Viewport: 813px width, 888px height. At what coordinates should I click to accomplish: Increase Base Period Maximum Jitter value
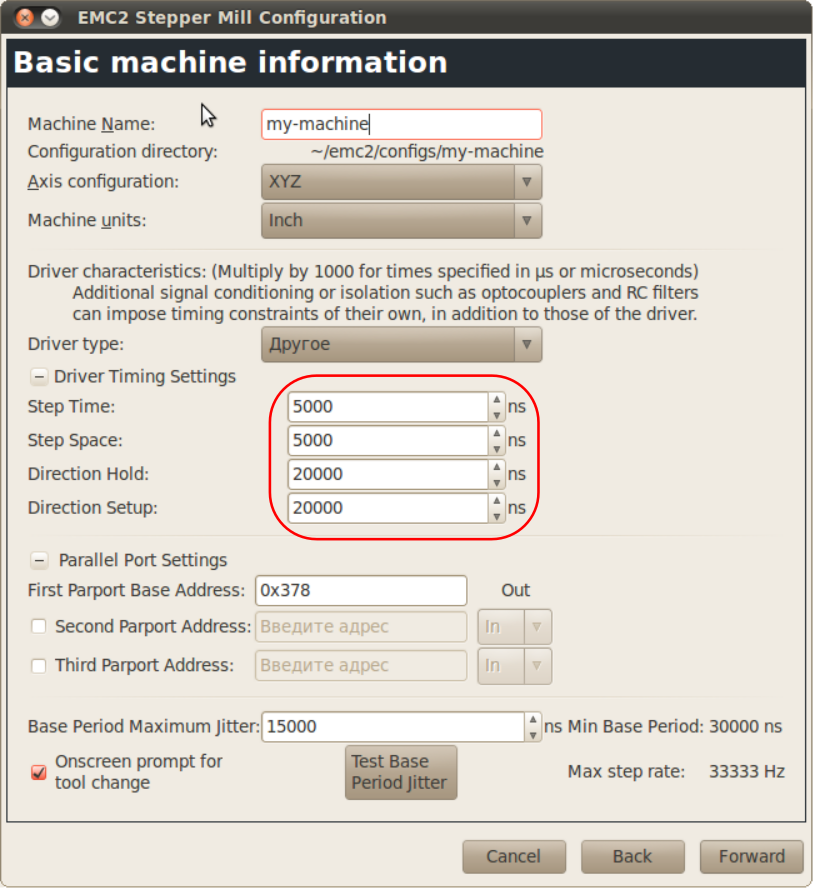(533, 720)
